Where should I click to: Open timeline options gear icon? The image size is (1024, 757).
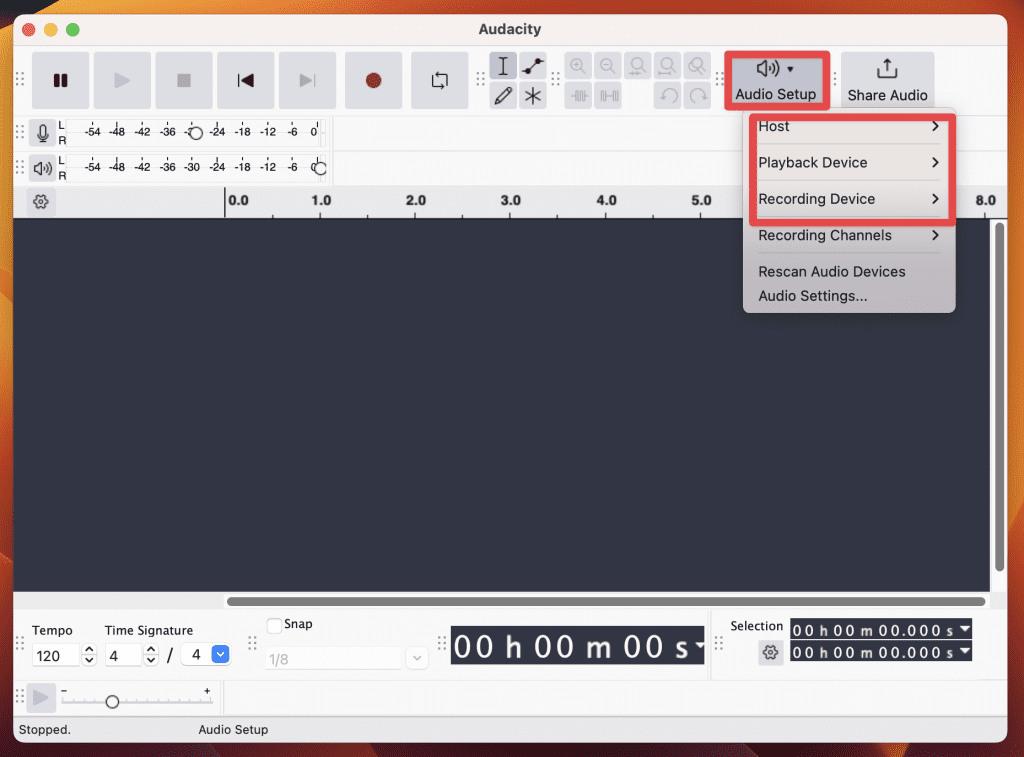(41, 202)
